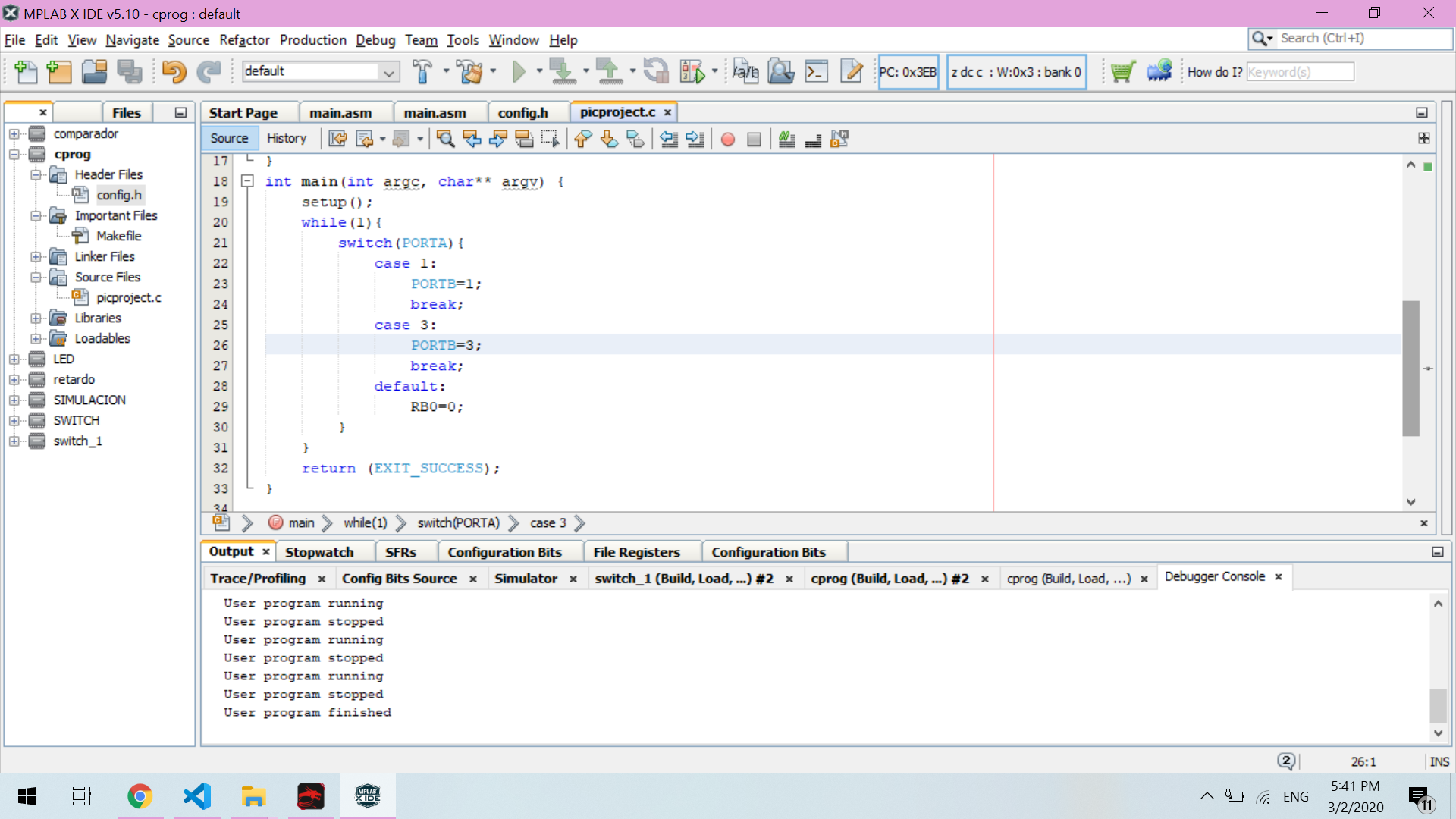This screenshot has width=1456, height=819.
Task: Click Clean and Build hammer-broom icon
Action: [470, 72]
